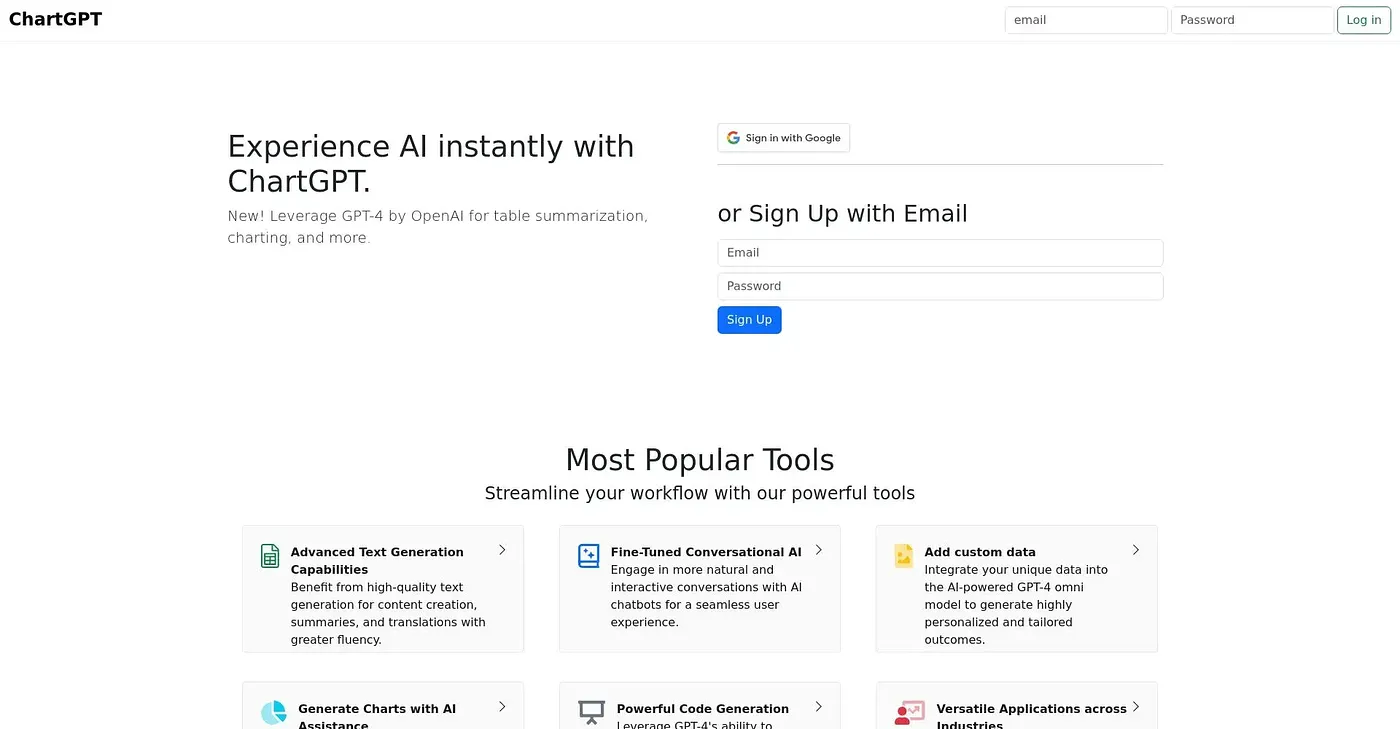The width and height of the screenshot is (1400, 729).
Task: Focus the sign-up Email field
Action: pyautogui.click(x=940, y=253)
